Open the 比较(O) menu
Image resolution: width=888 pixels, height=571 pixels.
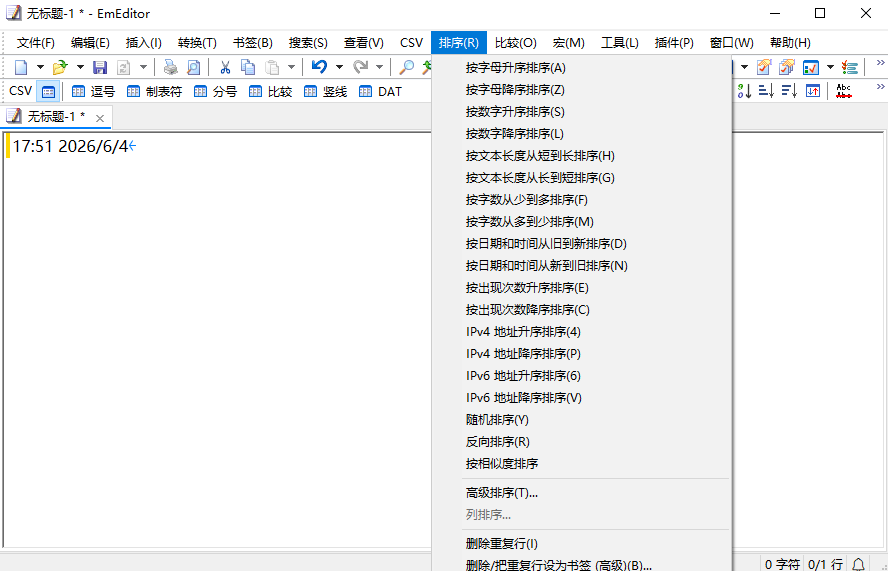point(515,43)
